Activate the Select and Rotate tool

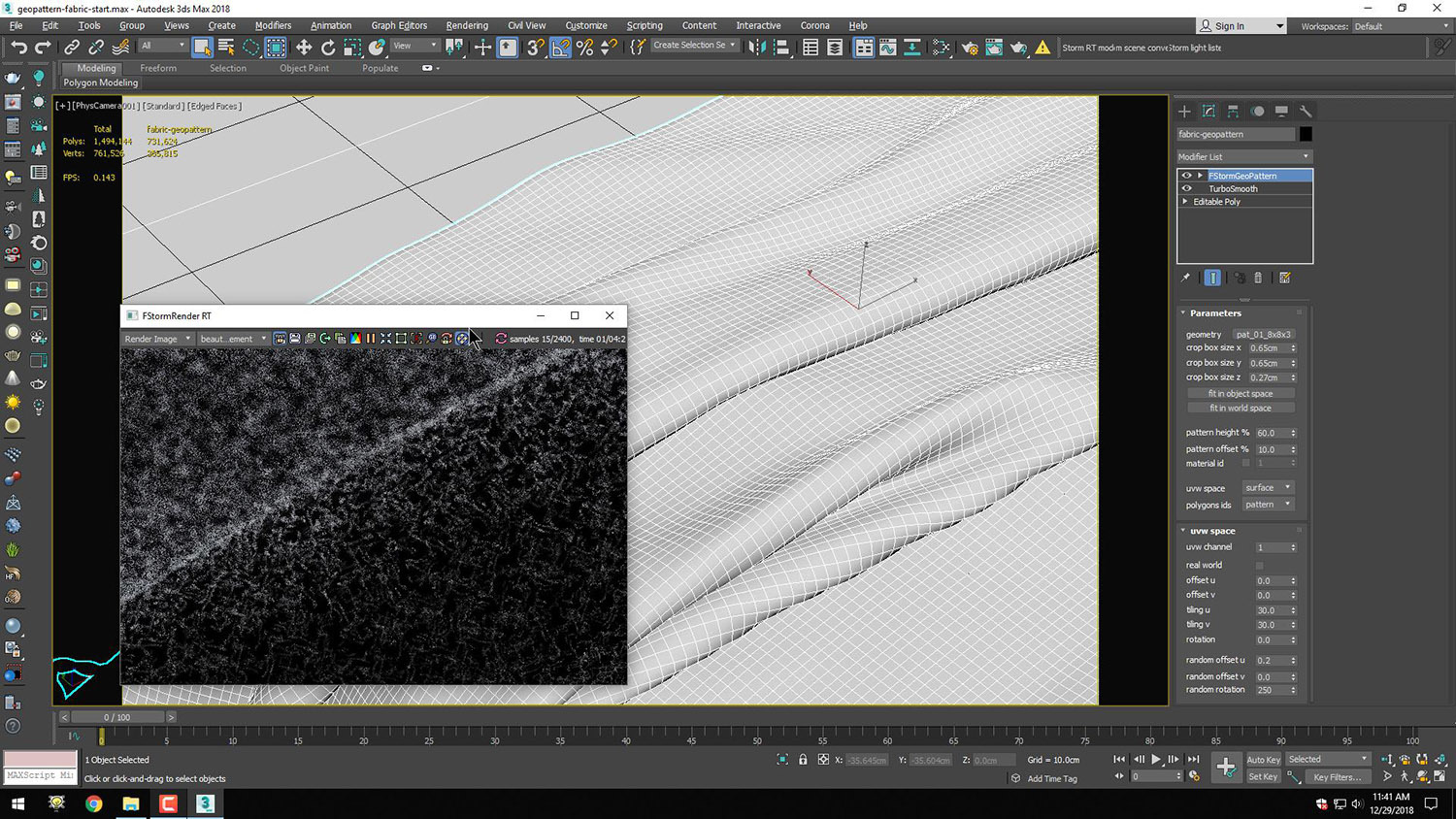[x=328, y=47]
